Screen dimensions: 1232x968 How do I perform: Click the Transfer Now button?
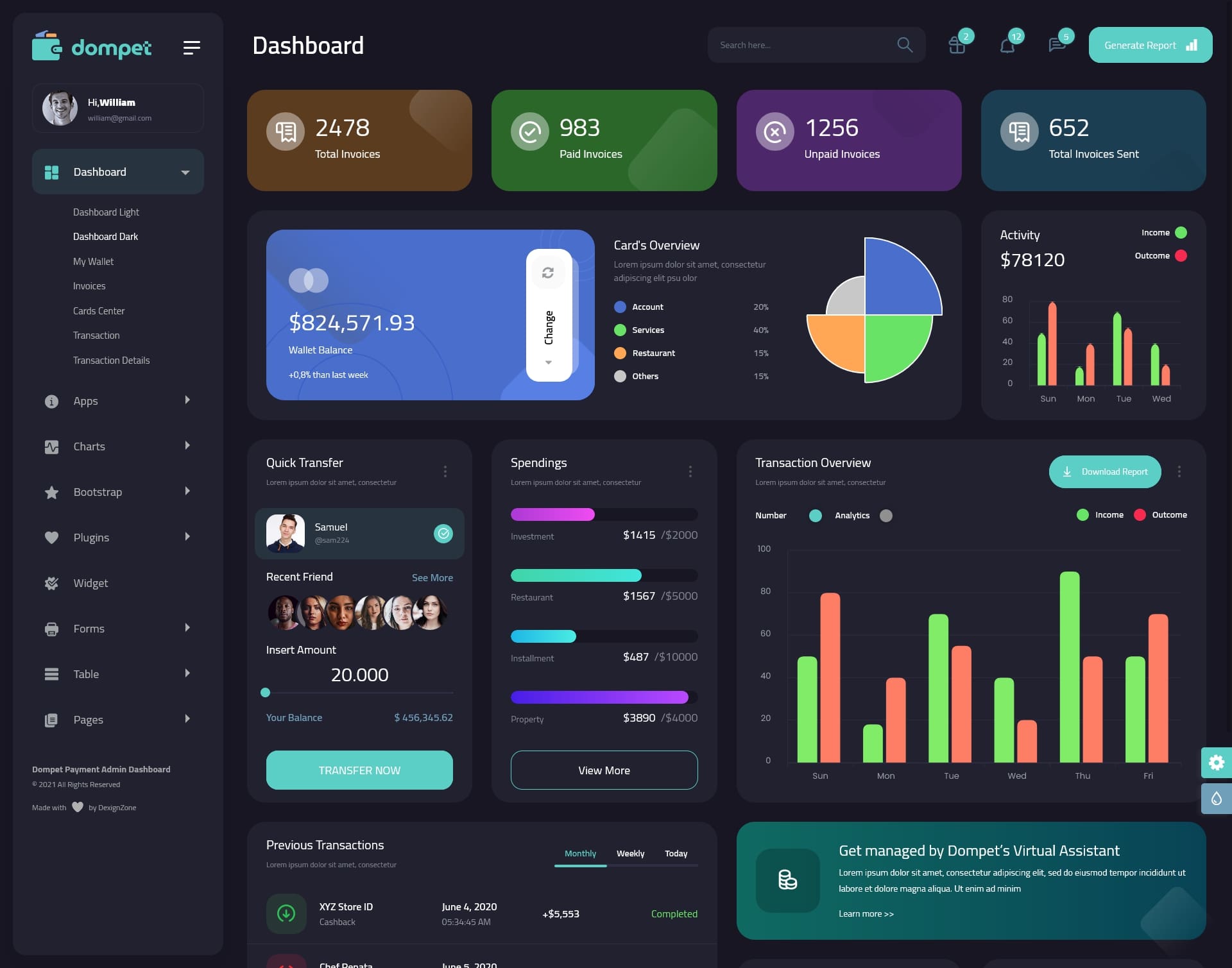pyautogui.click(x=359, y=769)
